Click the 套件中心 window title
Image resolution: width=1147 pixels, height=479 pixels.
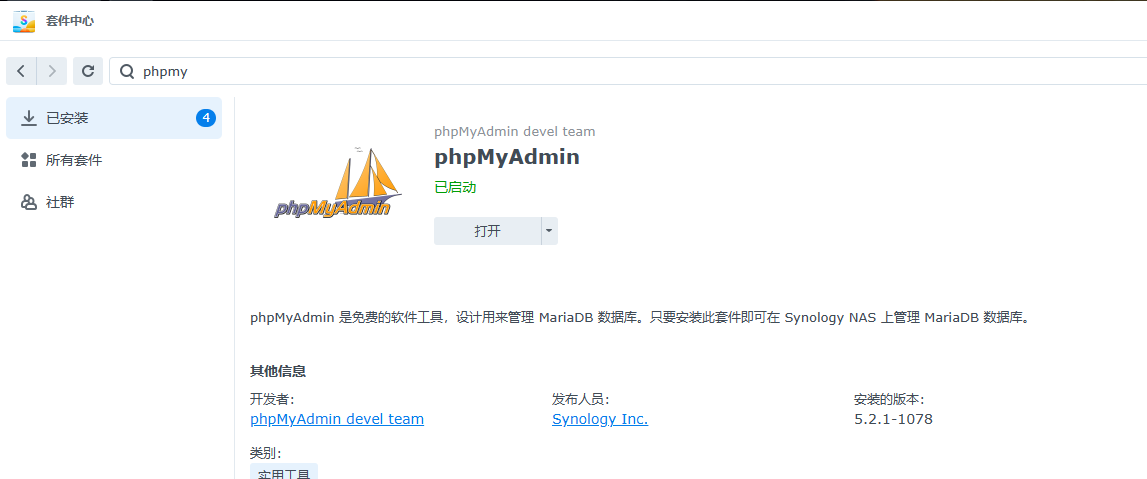[x=69, y=20]
